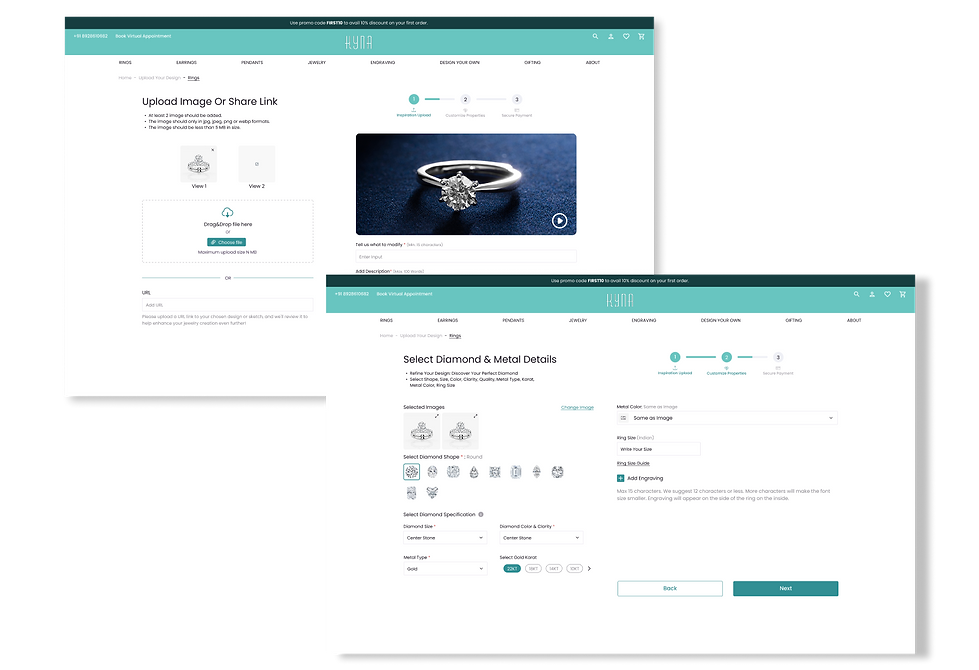Choose the heart diamond shape icon
Viewport: 979px width, 670px height.
(x=432, y=493)
